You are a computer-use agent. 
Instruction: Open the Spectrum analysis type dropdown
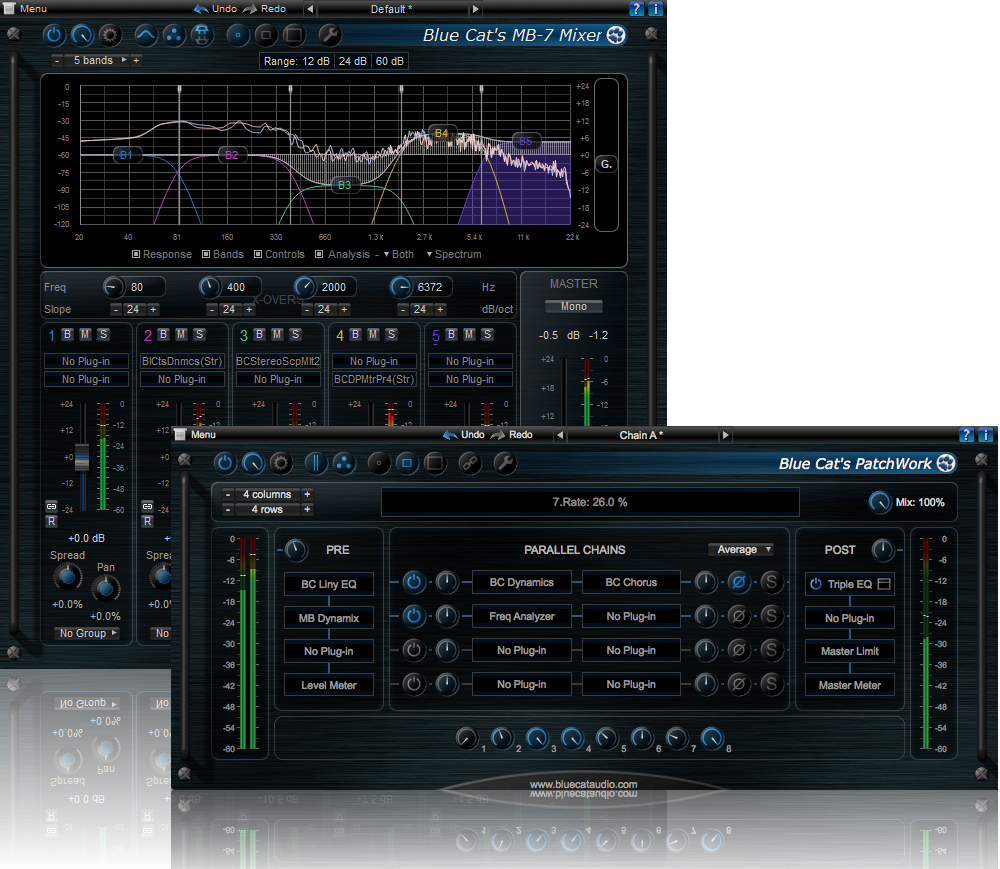[x=453, y=254]
